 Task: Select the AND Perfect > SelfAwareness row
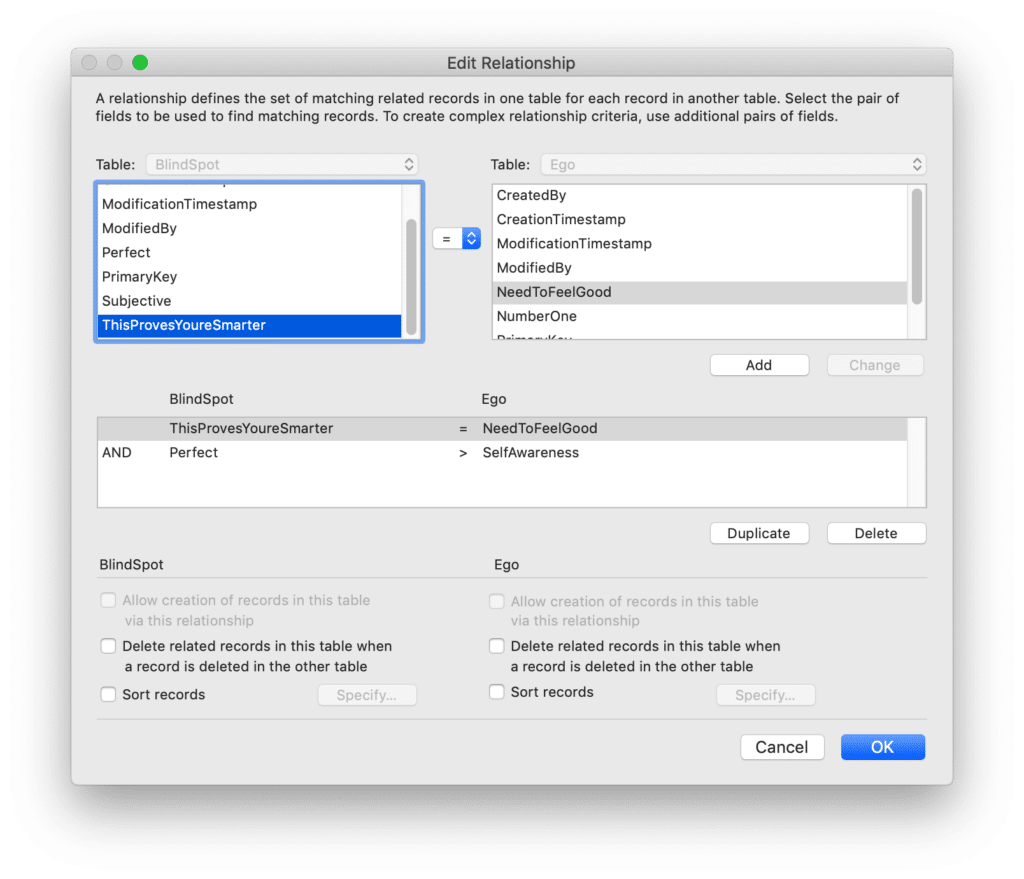(502, 453)
